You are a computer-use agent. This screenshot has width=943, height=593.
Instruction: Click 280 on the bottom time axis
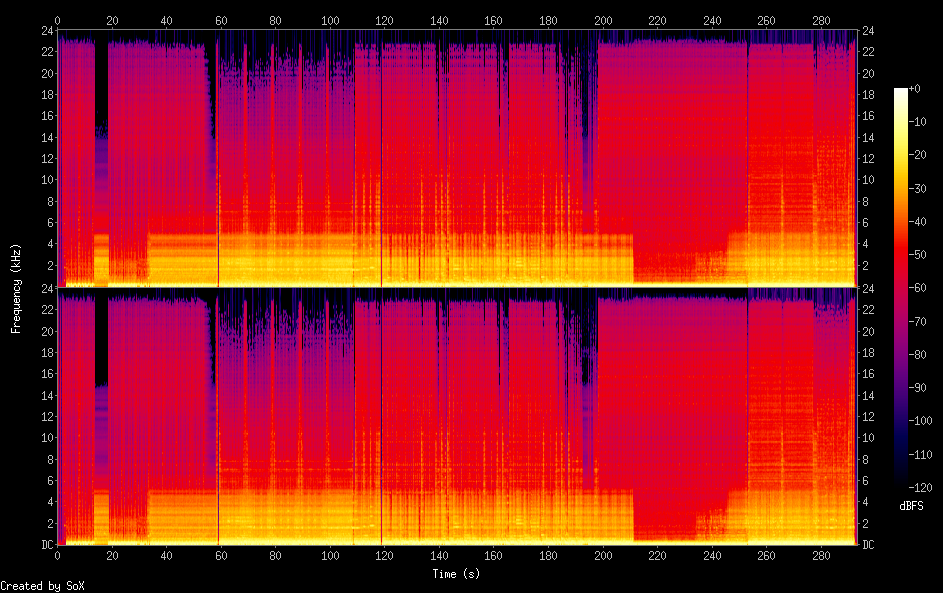coord(820,556)
